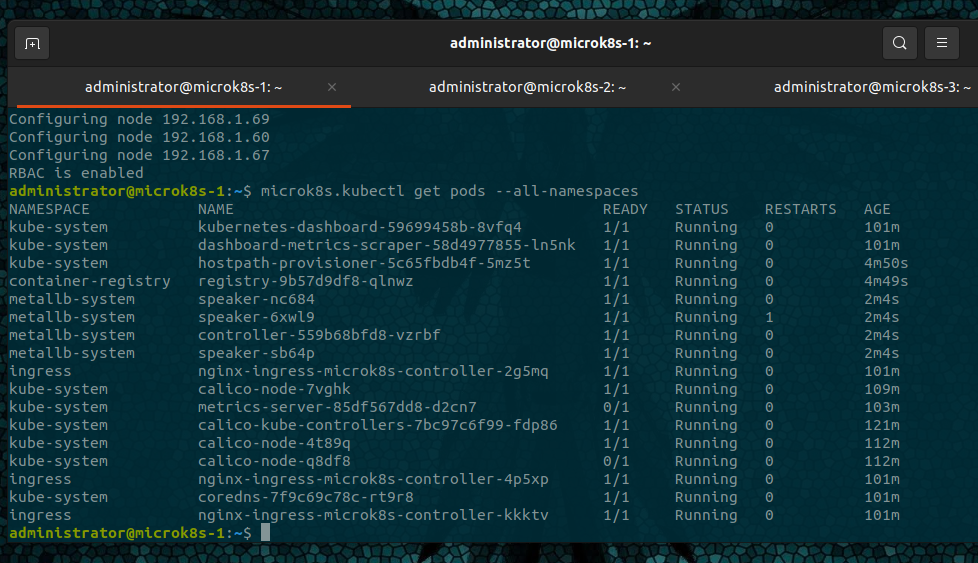Click the RESTARTS column header
This screenshot has height=563, width=978.
(x=801, y=209)
